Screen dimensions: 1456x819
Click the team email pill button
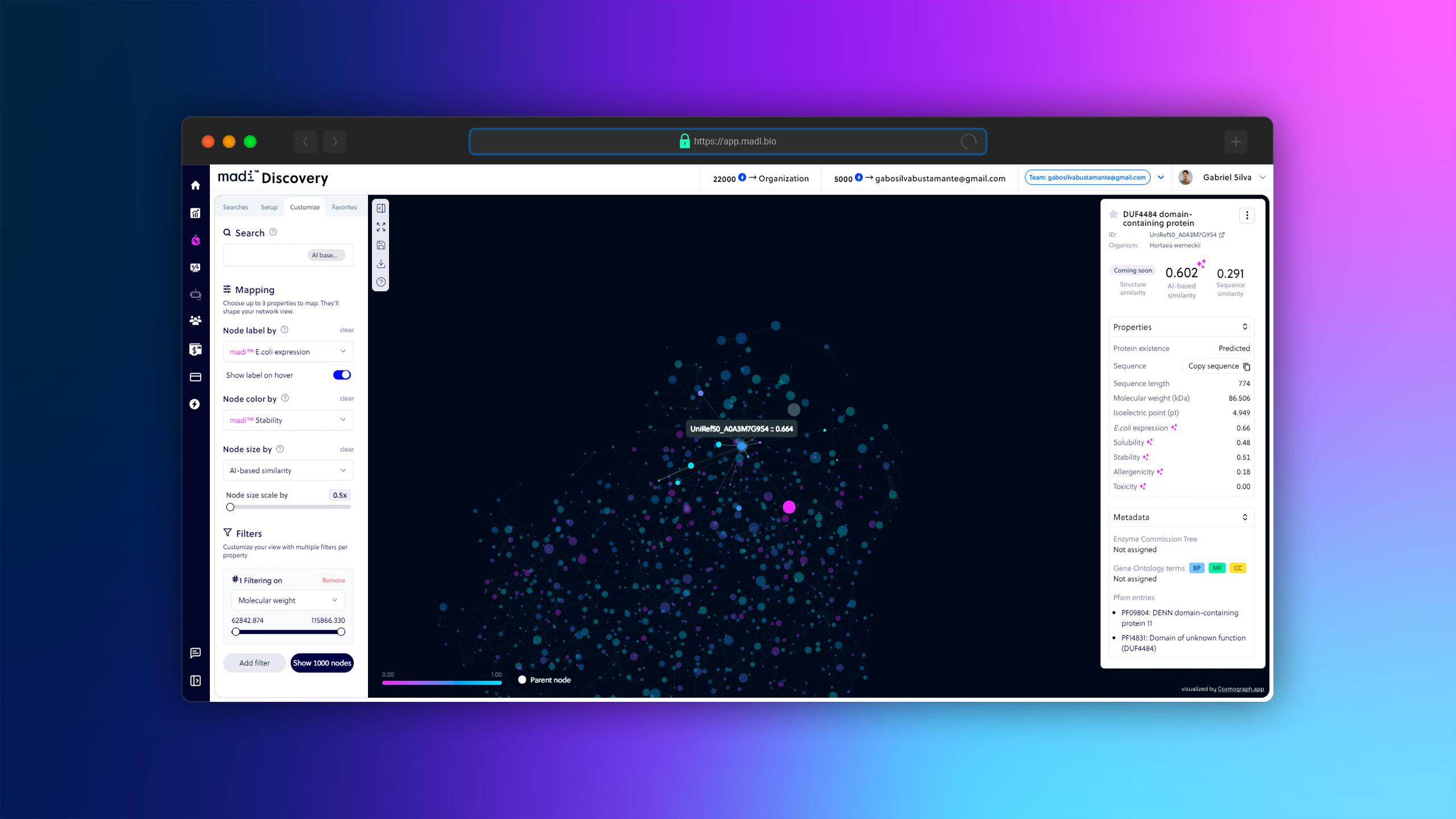coord(1087,177)
